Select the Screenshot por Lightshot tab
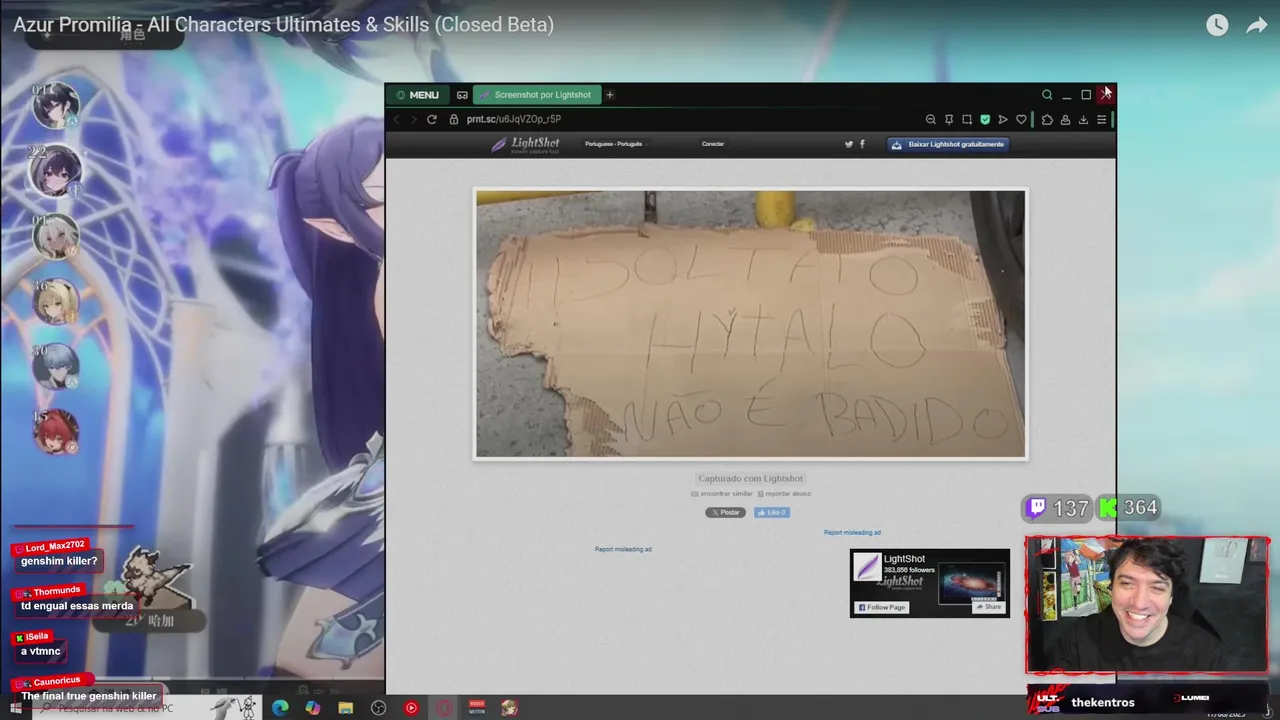 [x=537, y=95]
